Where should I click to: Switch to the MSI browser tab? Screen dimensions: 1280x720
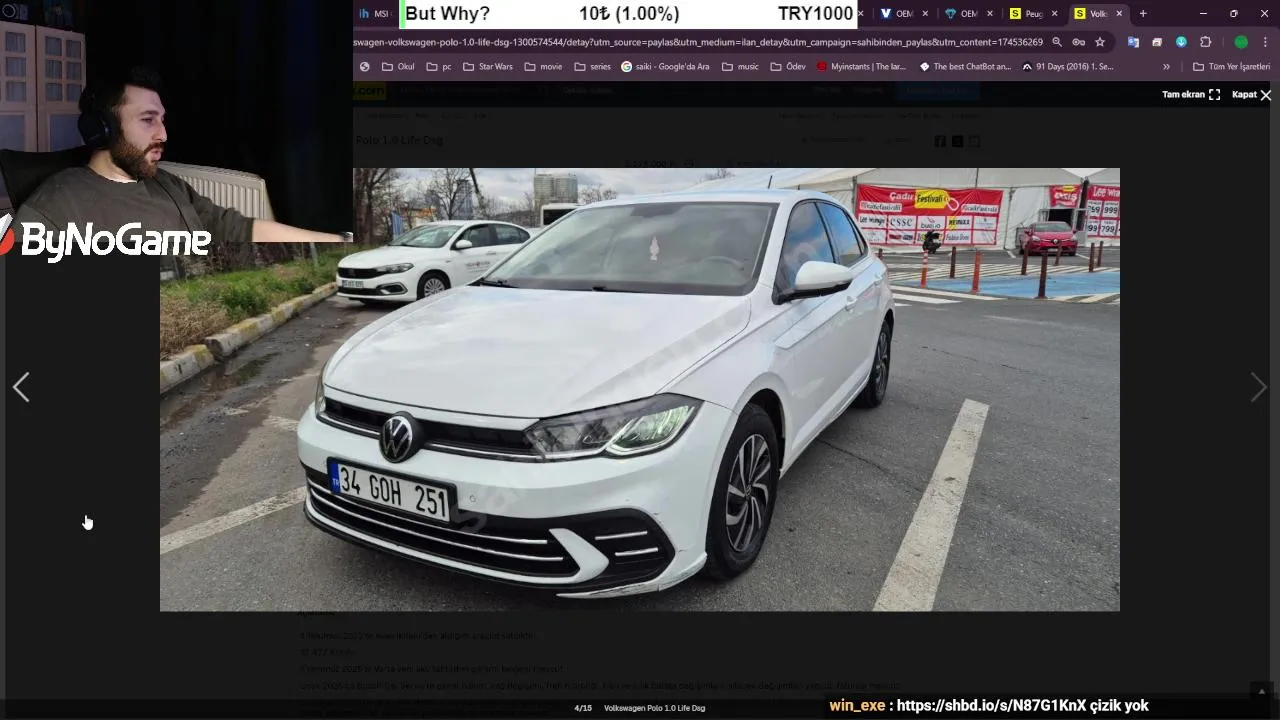[376, 14]
